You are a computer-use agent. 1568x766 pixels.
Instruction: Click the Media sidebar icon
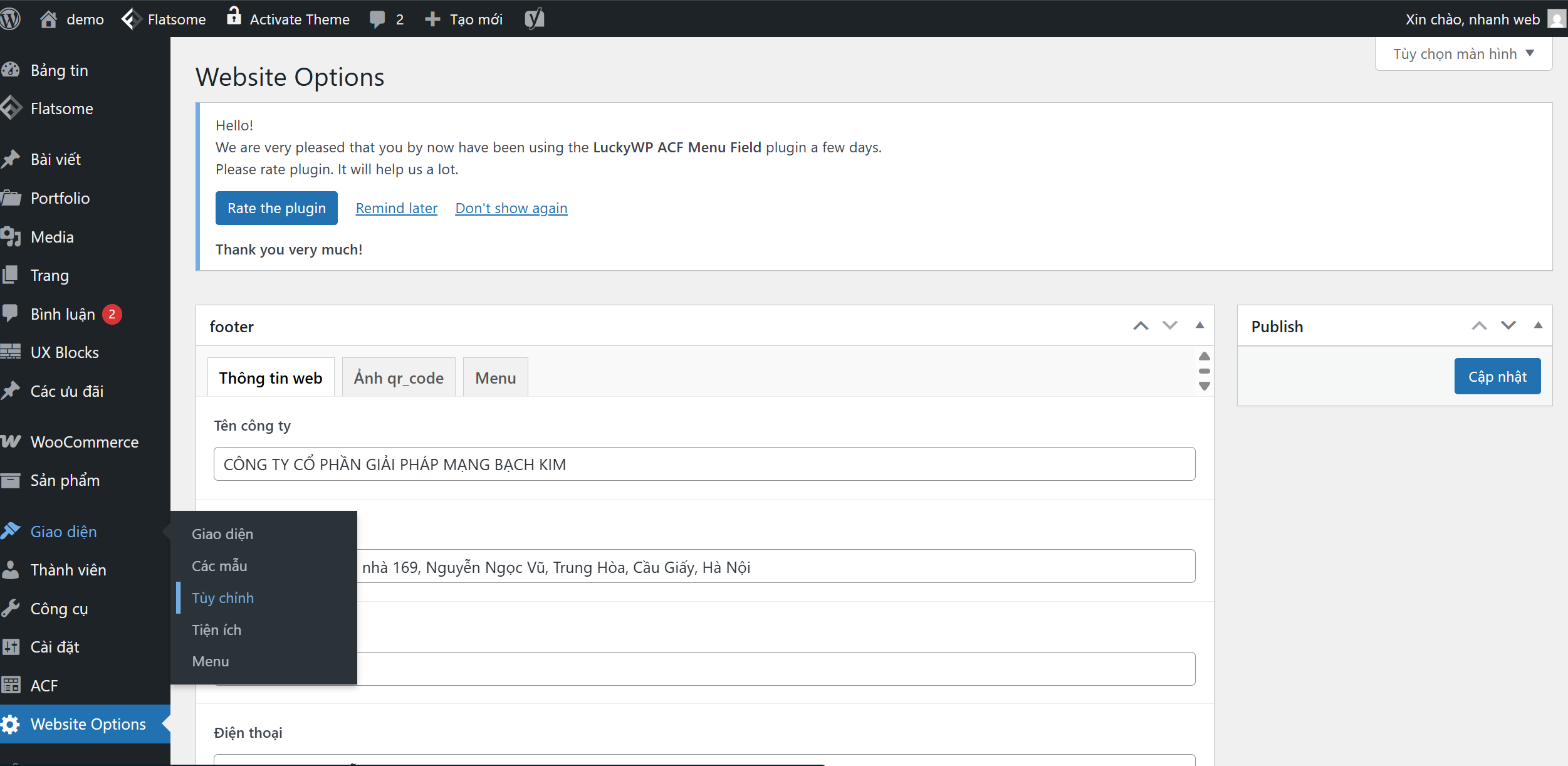coord(11,237)
